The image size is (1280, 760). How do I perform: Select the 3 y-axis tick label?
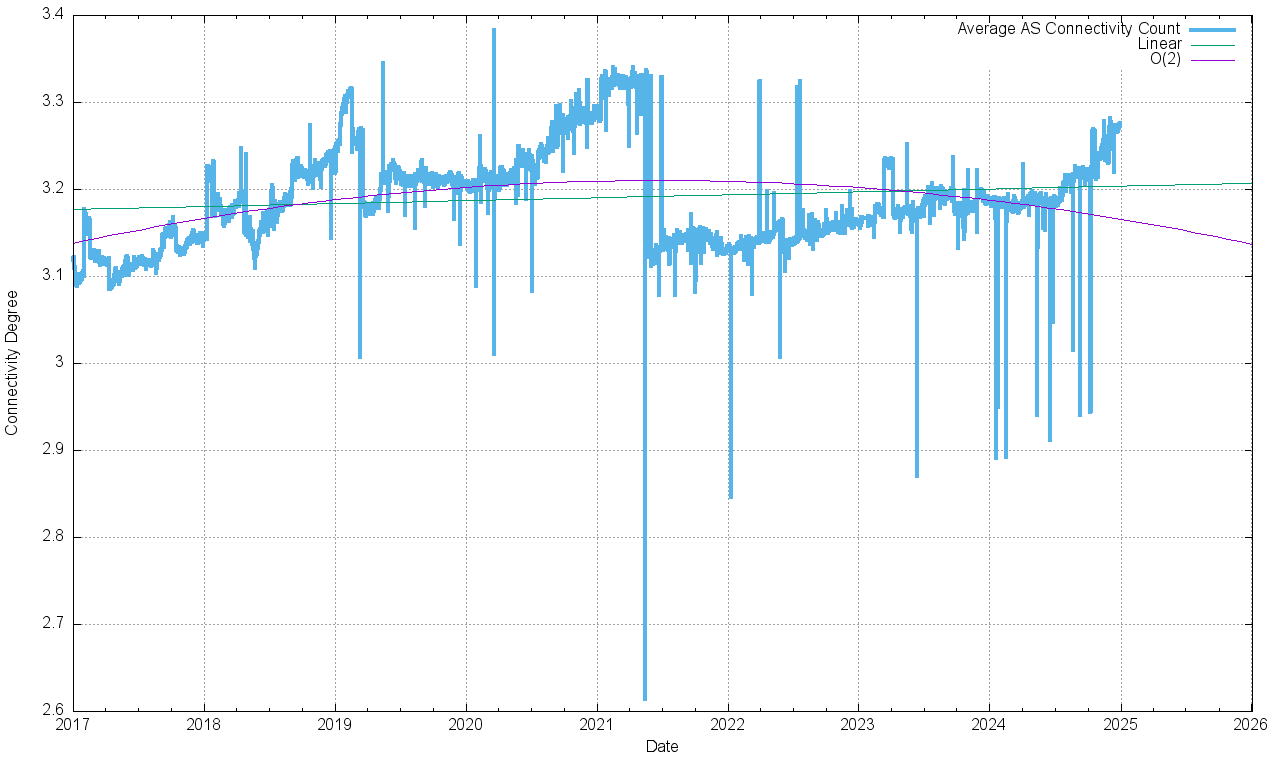coord(59,363)
